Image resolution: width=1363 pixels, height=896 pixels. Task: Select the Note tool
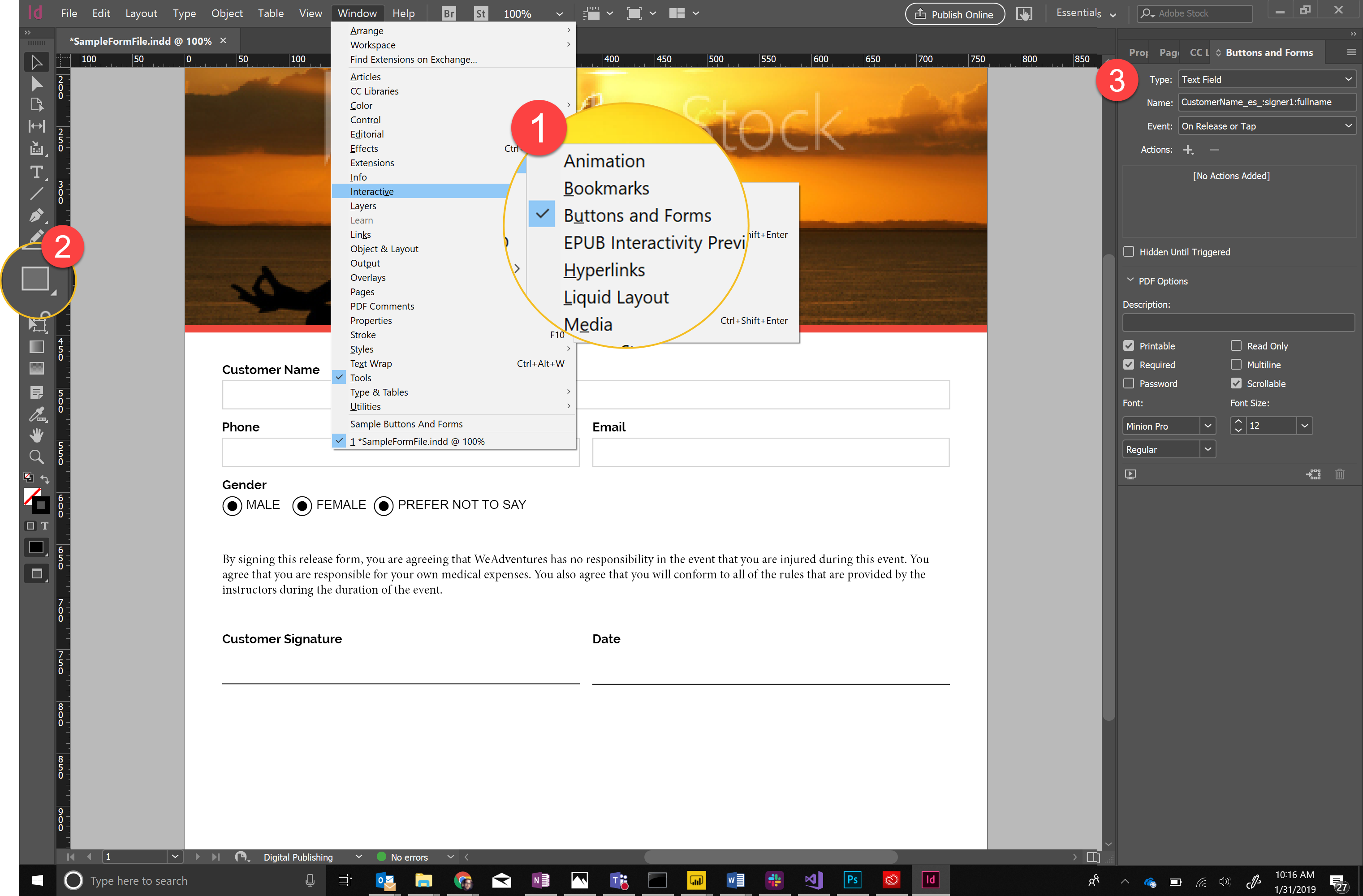pyautogui.click(x=37, y=392)
